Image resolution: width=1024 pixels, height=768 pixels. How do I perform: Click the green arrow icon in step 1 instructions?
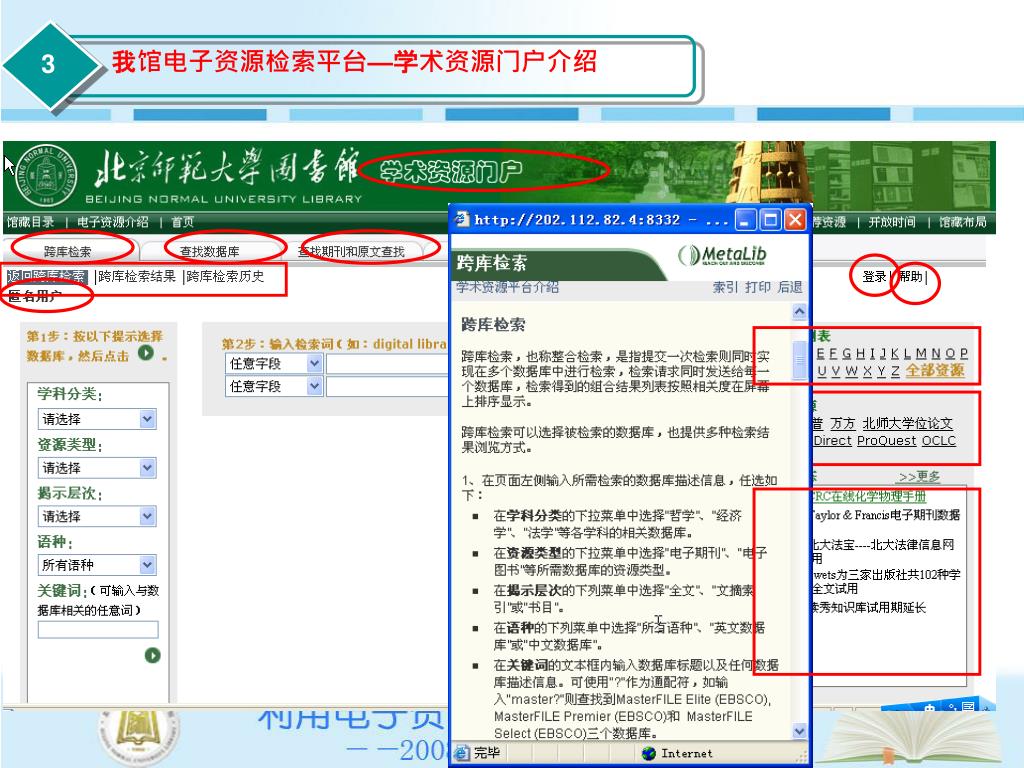tap(146, 353)
